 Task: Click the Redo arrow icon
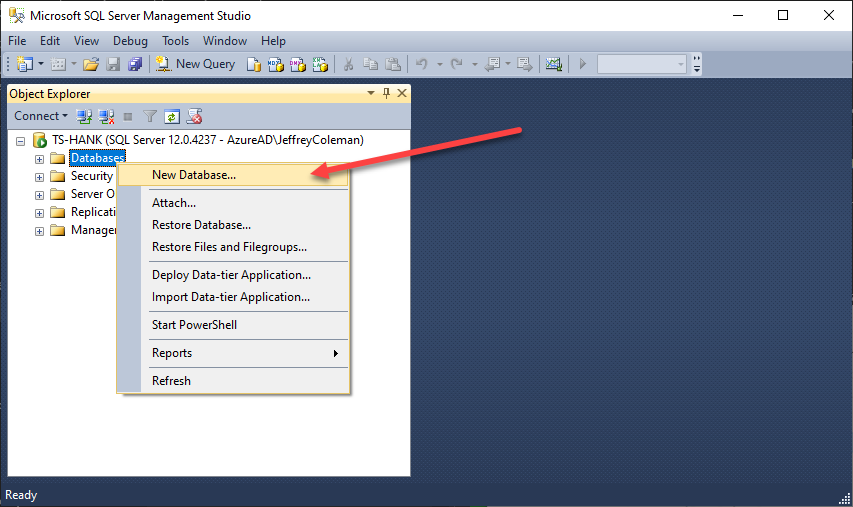pos(457,64)
